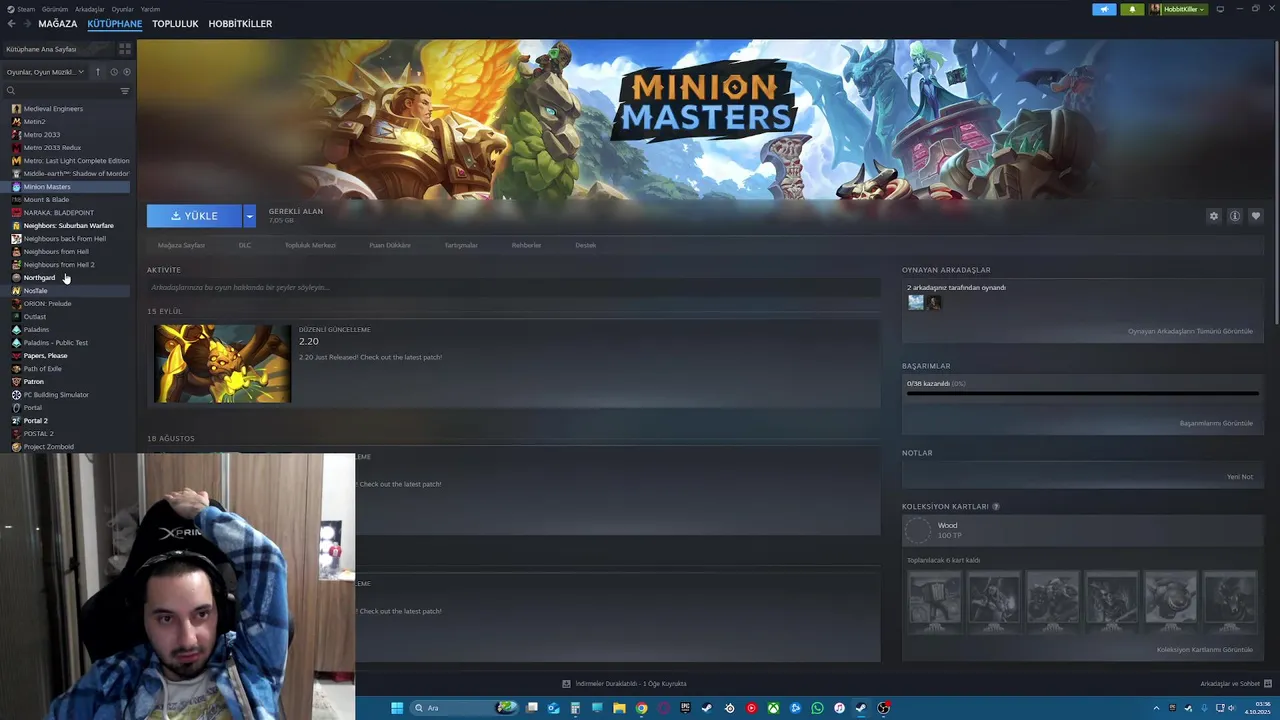The image size is (1280, 720).
Task: Enter Big Picture mode icon
Action: pyautogui.click(x=1220, y=9)
